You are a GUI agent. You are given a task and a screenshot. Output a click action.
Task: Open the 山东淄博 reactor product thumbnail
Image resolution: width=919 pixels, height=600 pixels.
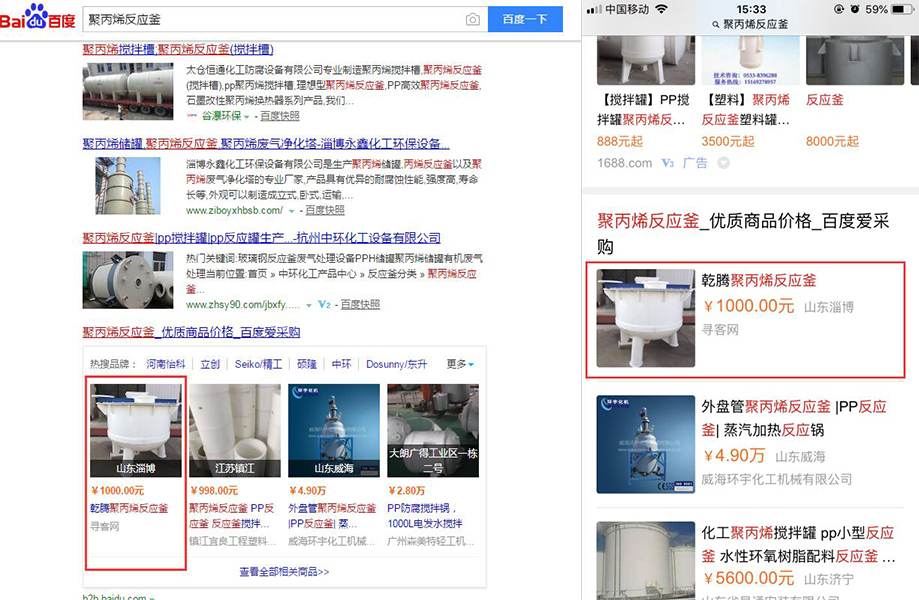click(136, 430)
